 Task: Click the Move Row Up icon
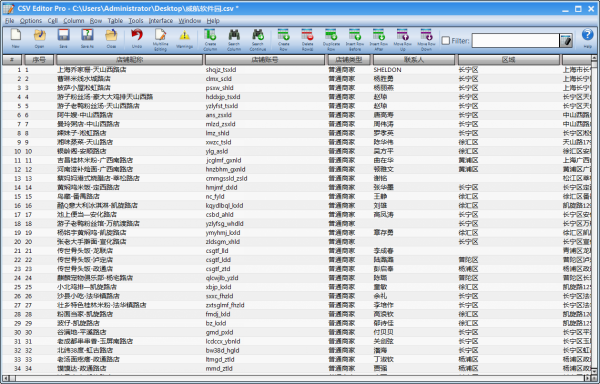(403, 39)
